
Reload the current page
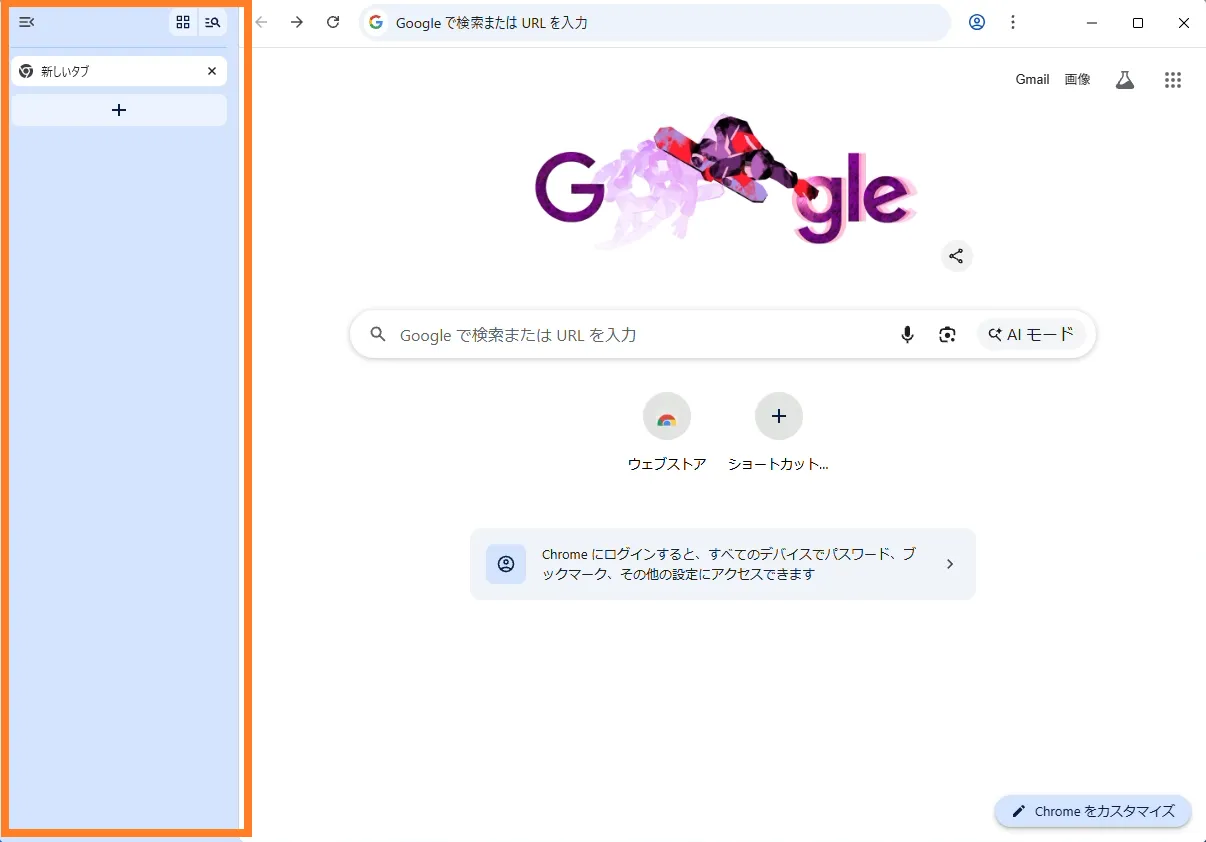click(334, 22)
